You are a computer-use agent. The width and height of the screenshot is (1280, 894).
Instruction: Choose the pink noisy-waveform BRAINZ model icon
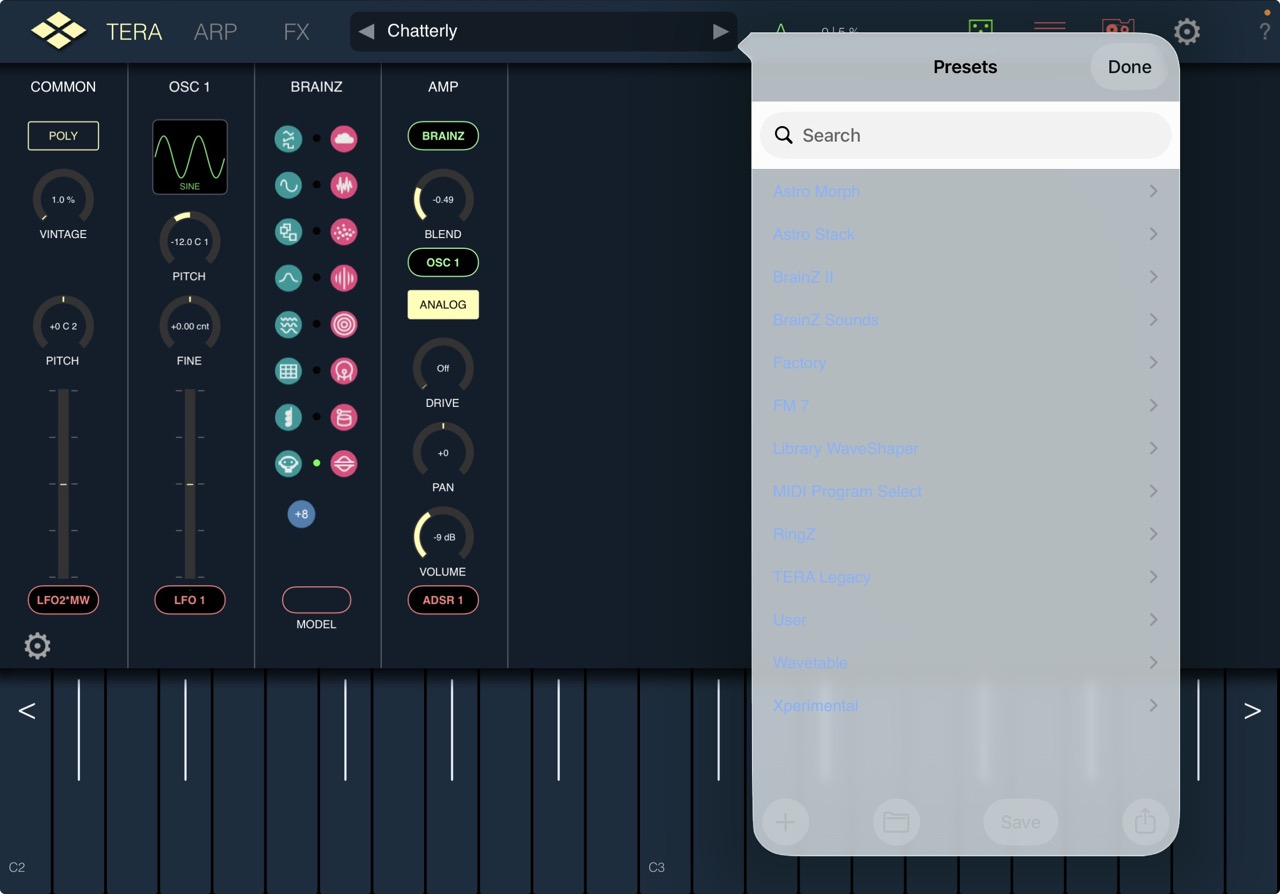[x=344, y=185]
